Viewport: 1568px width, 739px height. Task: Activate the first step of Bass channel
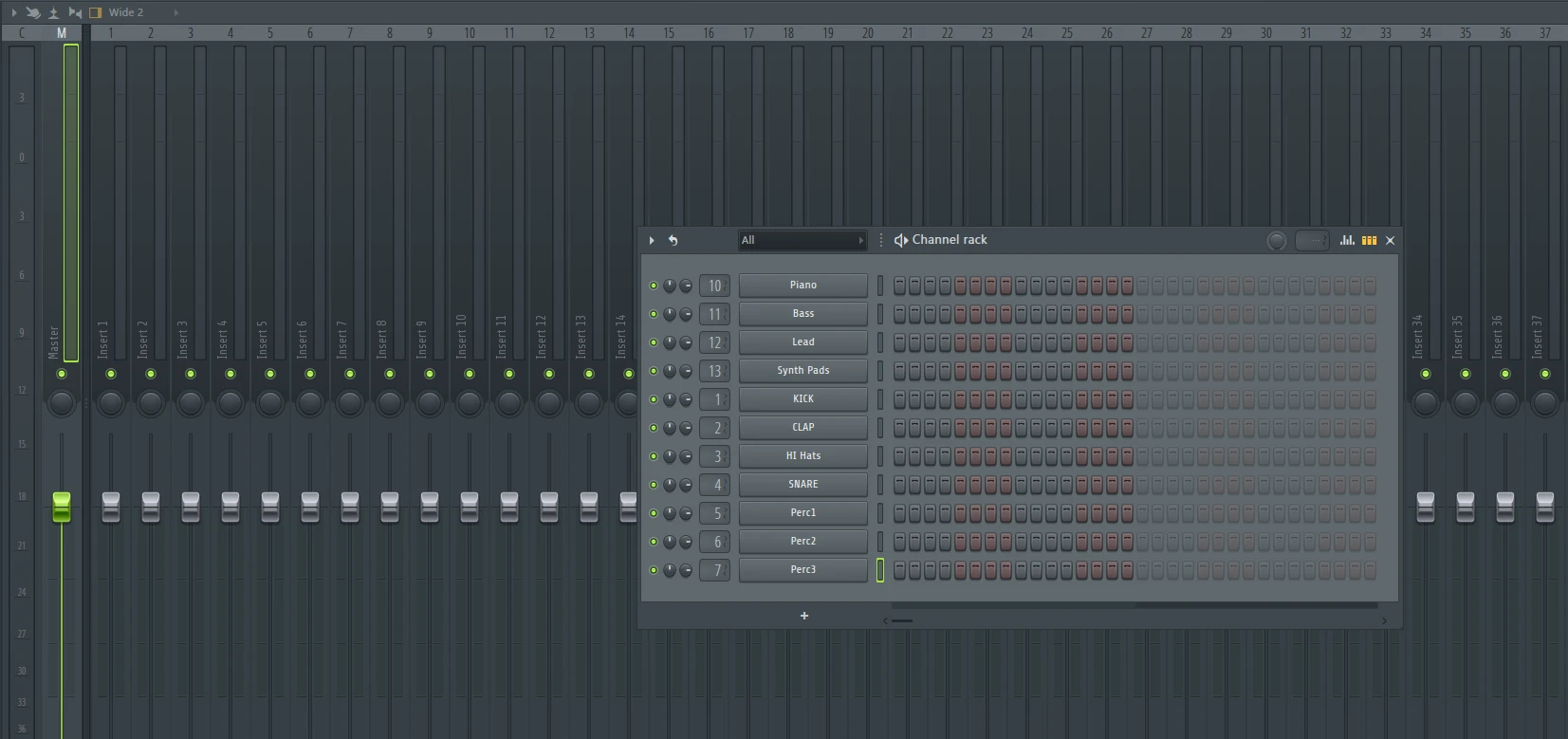coord(899,314)
